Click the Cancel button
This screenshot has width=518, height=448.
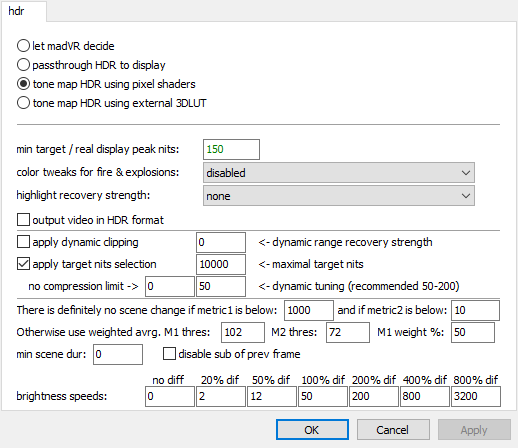point(393,430)
